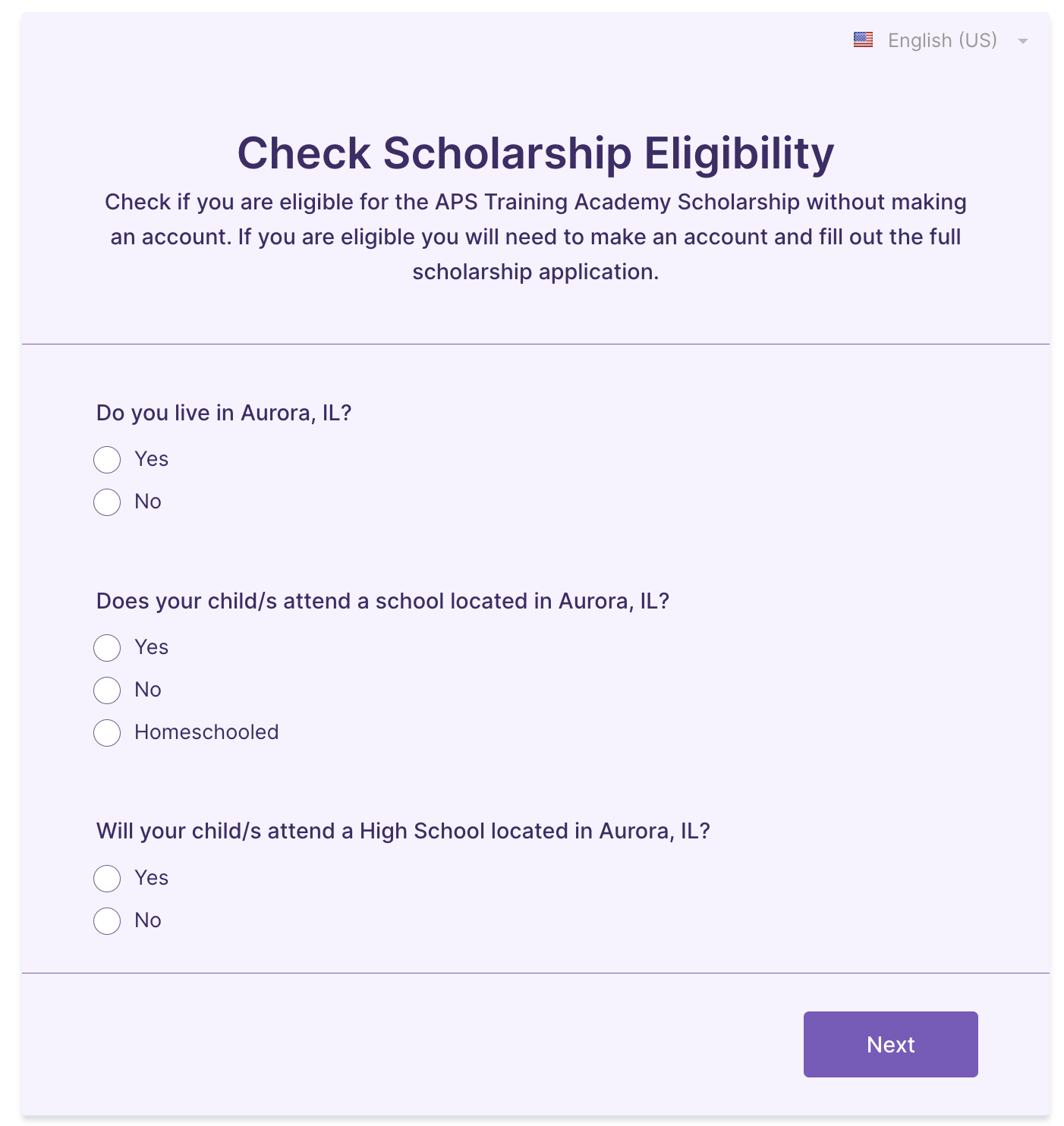The width and height of the screenshot is (1064, 1126).
Task: Pick No radio circle for High School question
Action: coord(107,921)
